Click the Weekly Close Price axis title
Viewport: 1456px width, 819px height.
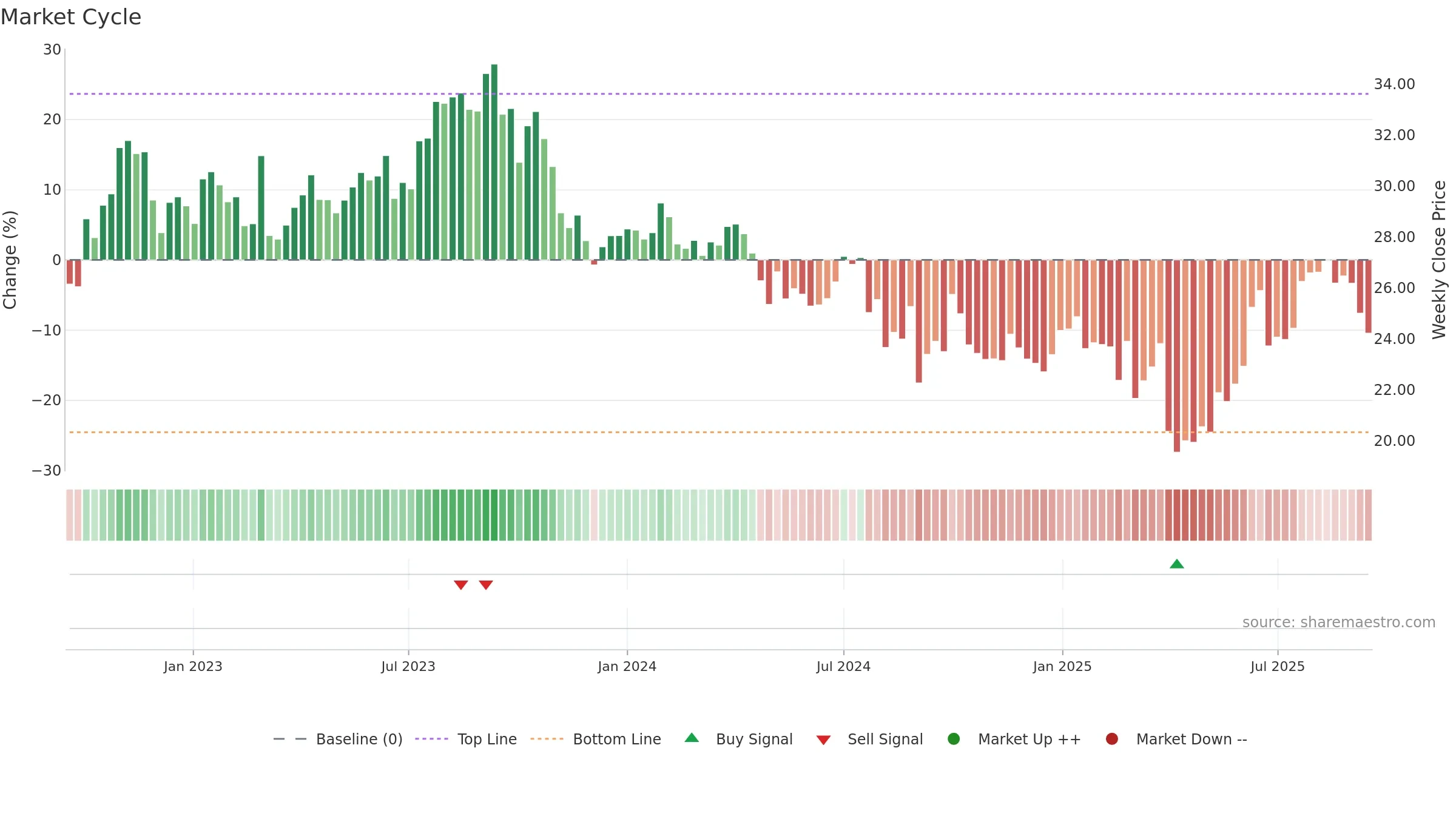(x=1439, y=260)
